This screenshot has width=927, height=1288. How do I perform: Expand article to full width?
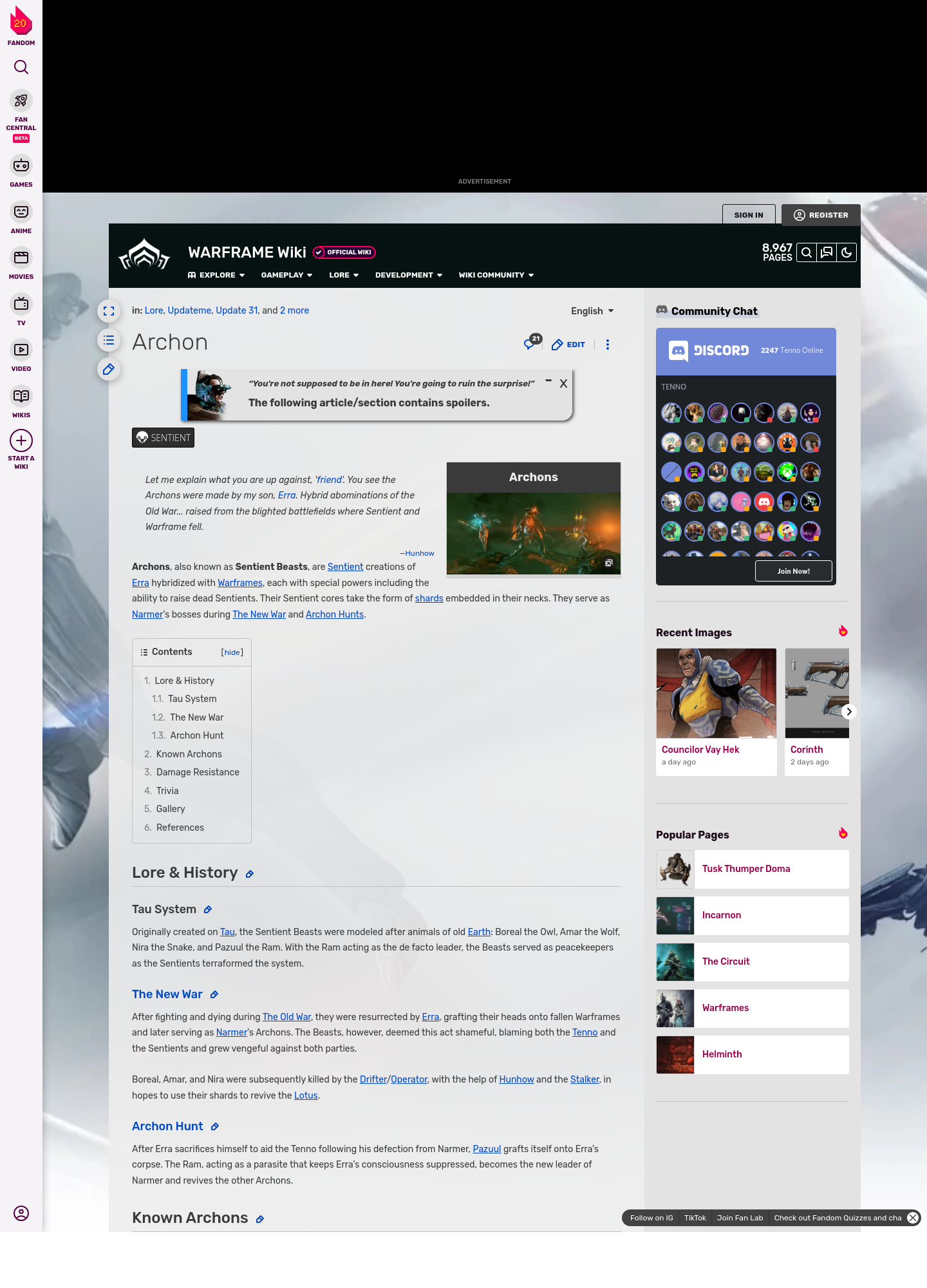click(x=109, y=311)
